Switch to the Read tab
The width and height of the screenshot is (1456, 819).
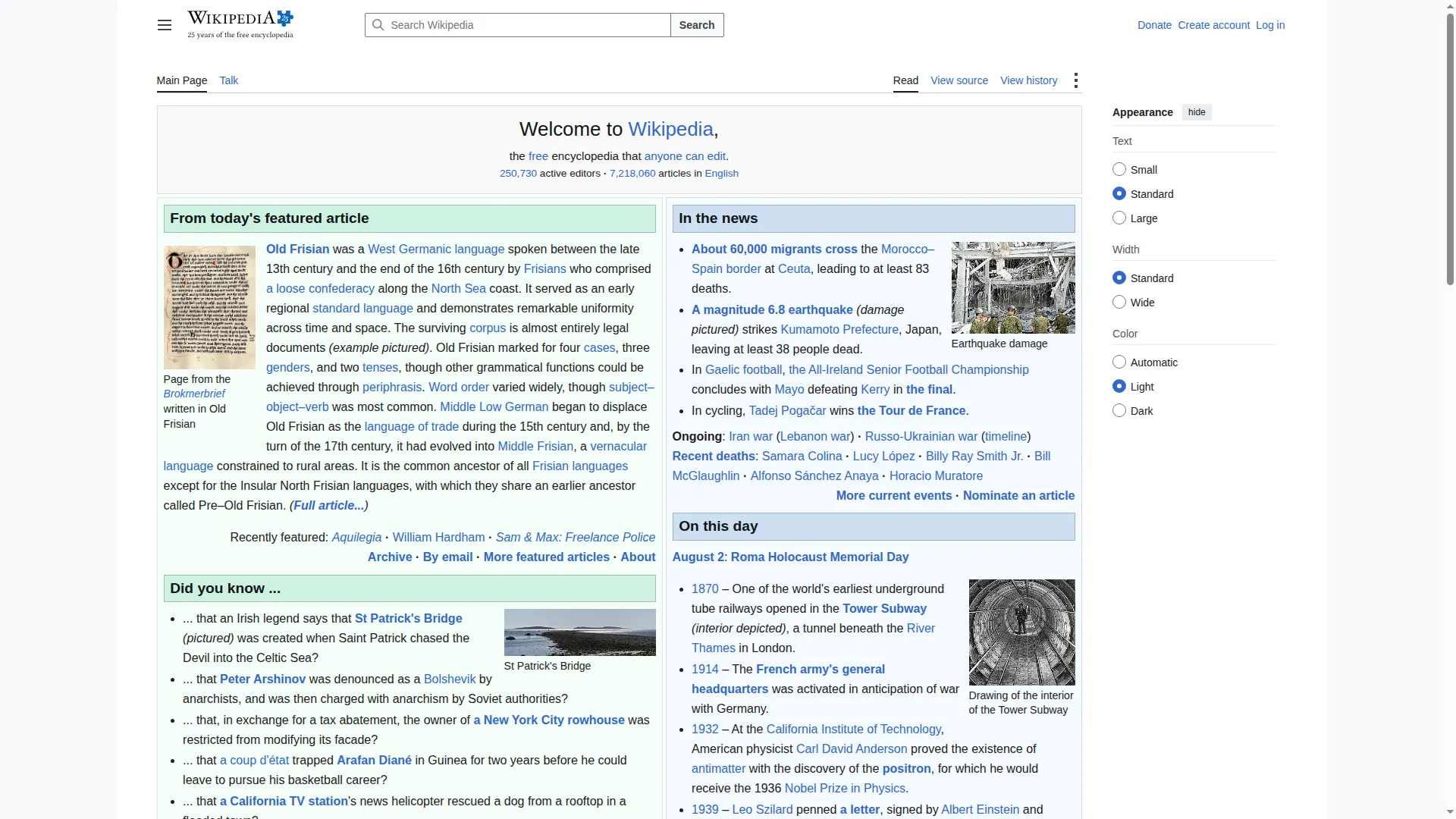point(905,80)
